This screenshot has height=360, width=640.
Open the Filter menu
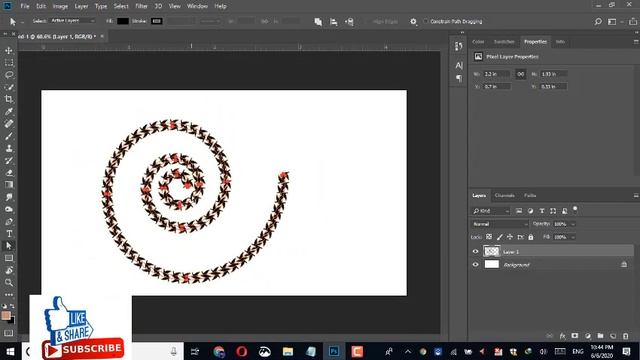click(141, 6)
